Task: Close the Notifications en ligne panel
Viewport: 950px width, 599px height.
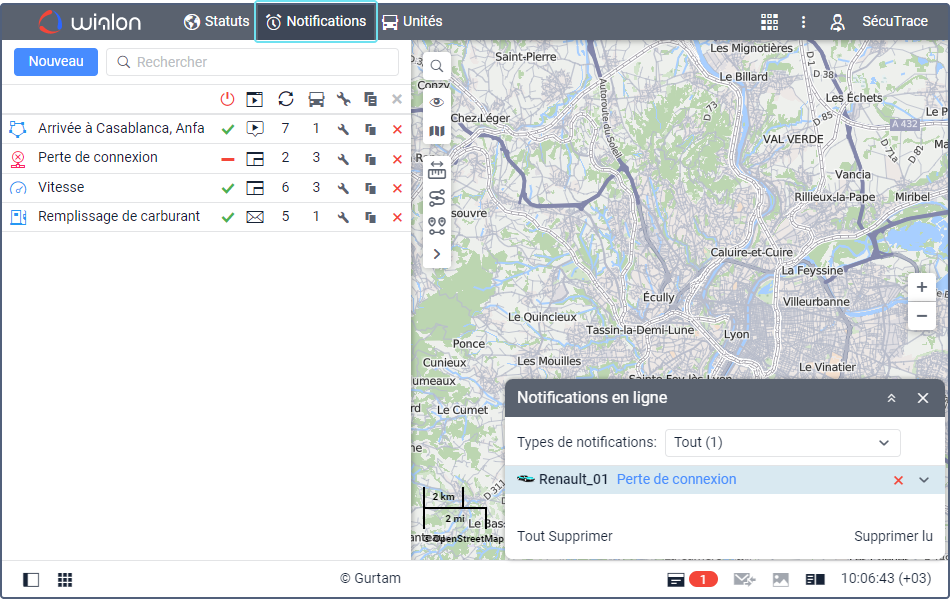Action: [923, 398]
